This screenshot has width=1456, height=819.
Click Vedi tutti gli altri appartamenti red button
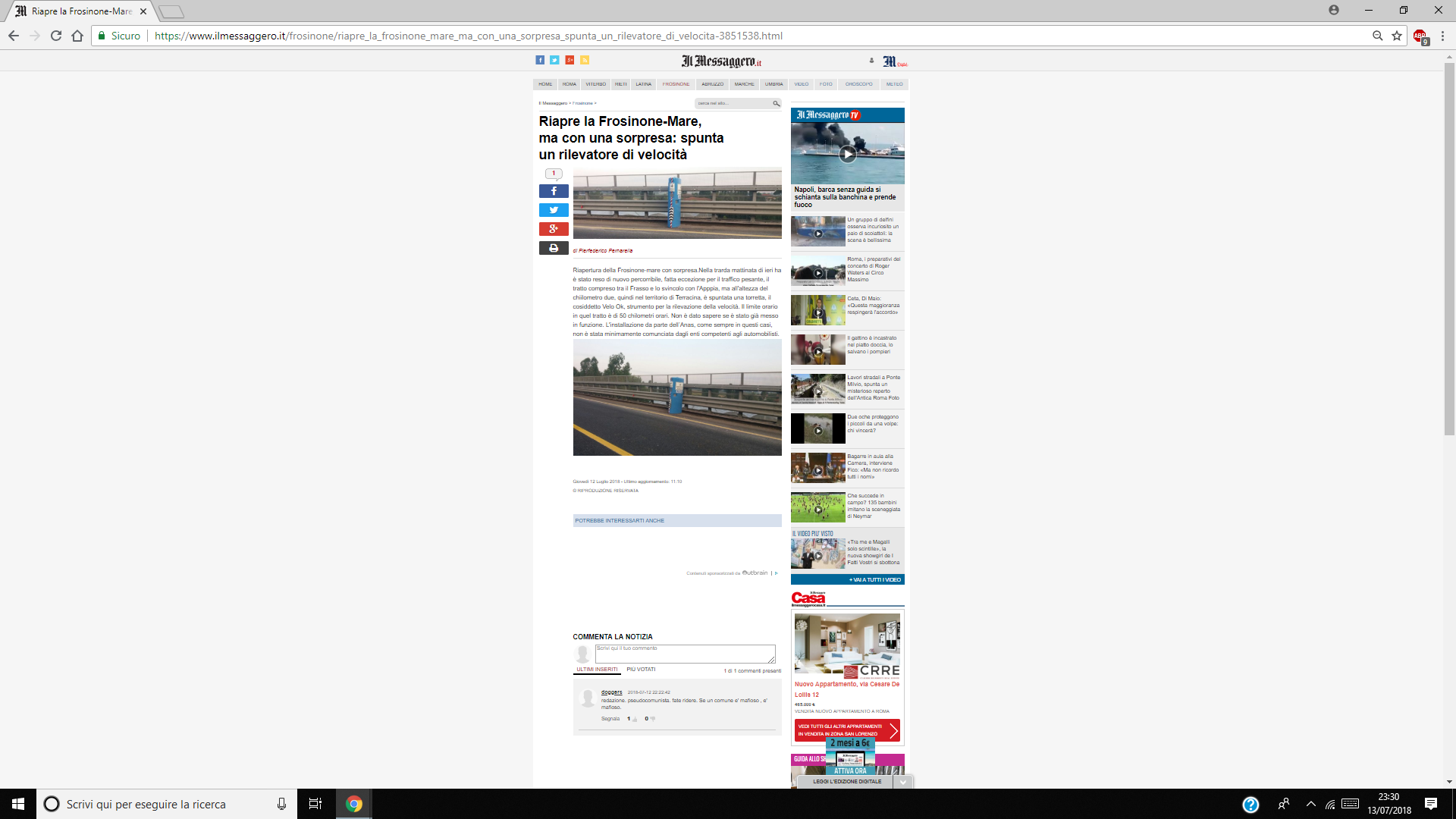[847, 730]
